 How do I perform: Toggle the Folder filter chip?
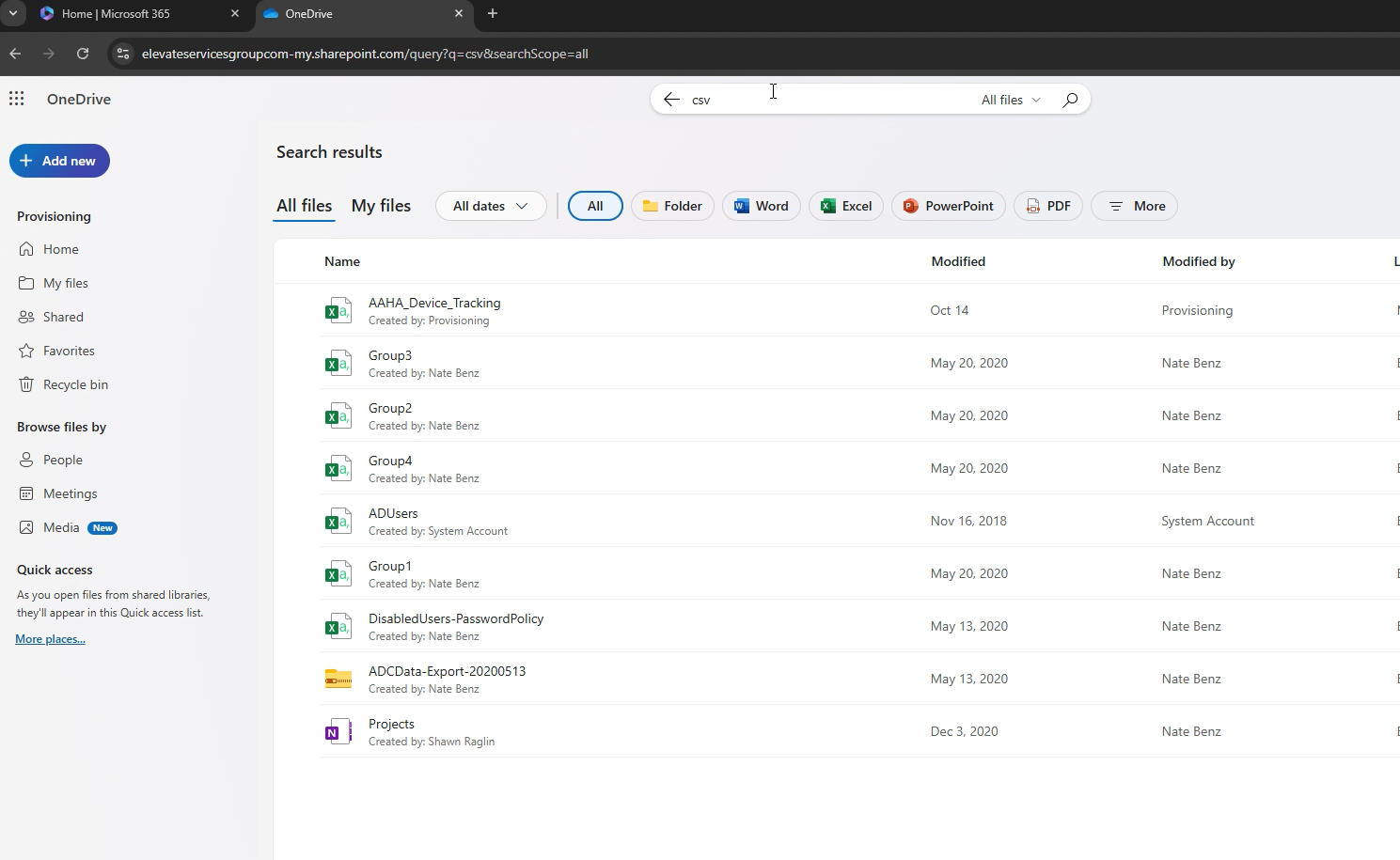pyautogui.click(x=672, y=206)
